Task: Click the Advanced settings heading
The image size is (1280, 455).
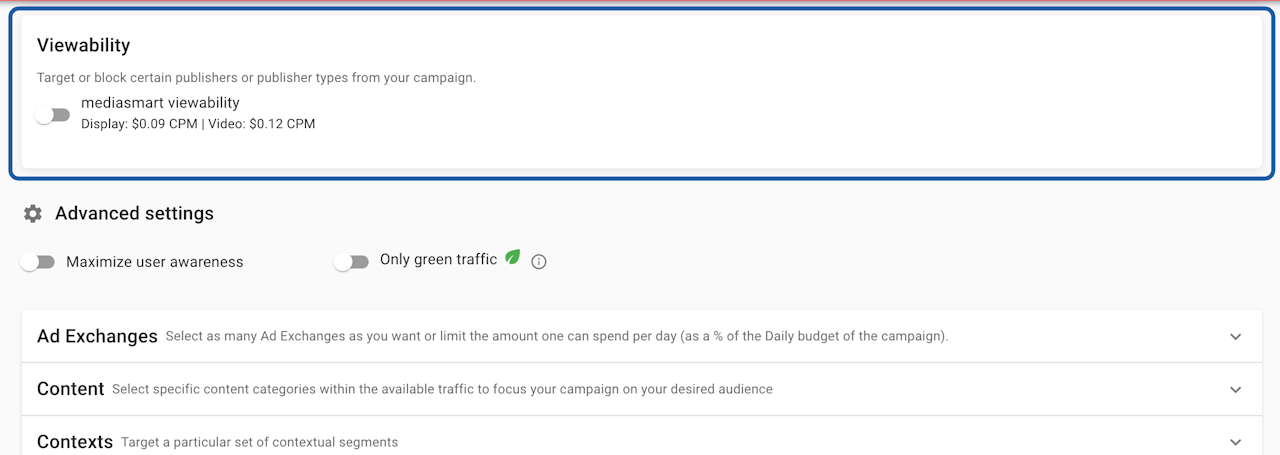Action: [134, 213]
